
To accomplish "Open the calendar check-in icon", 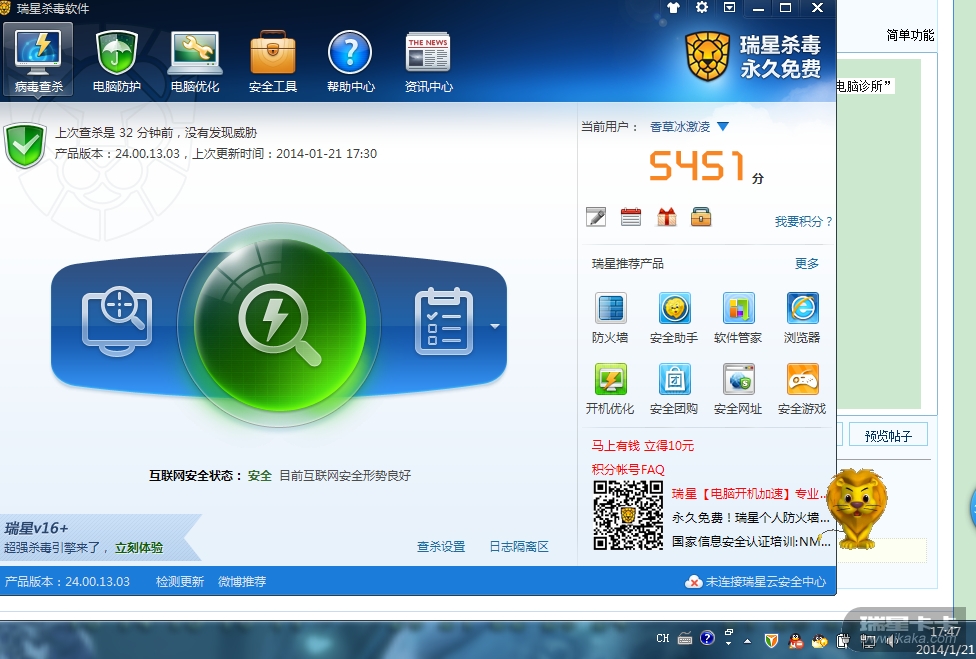I will [x=631, y=217].
